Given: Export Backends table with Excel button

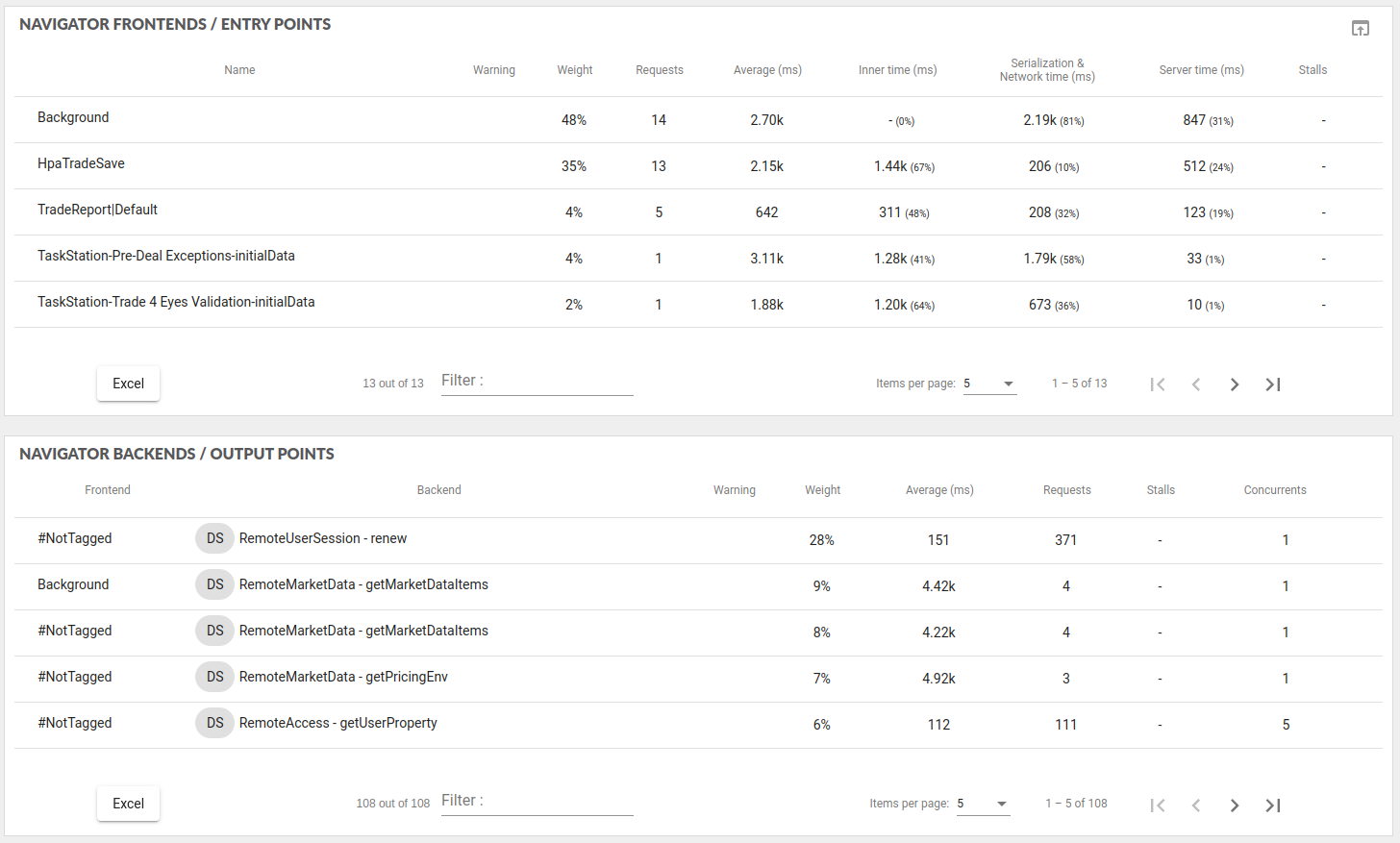Looking at the screenshot, I should tap(128, 804).
